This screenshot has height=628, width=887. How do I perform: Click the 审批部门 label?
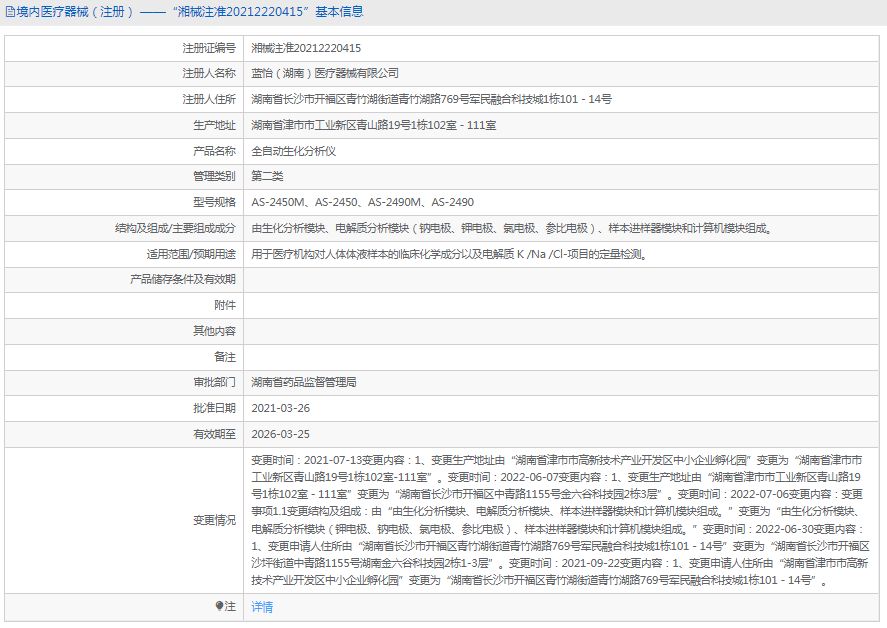(x=214, y=382)
